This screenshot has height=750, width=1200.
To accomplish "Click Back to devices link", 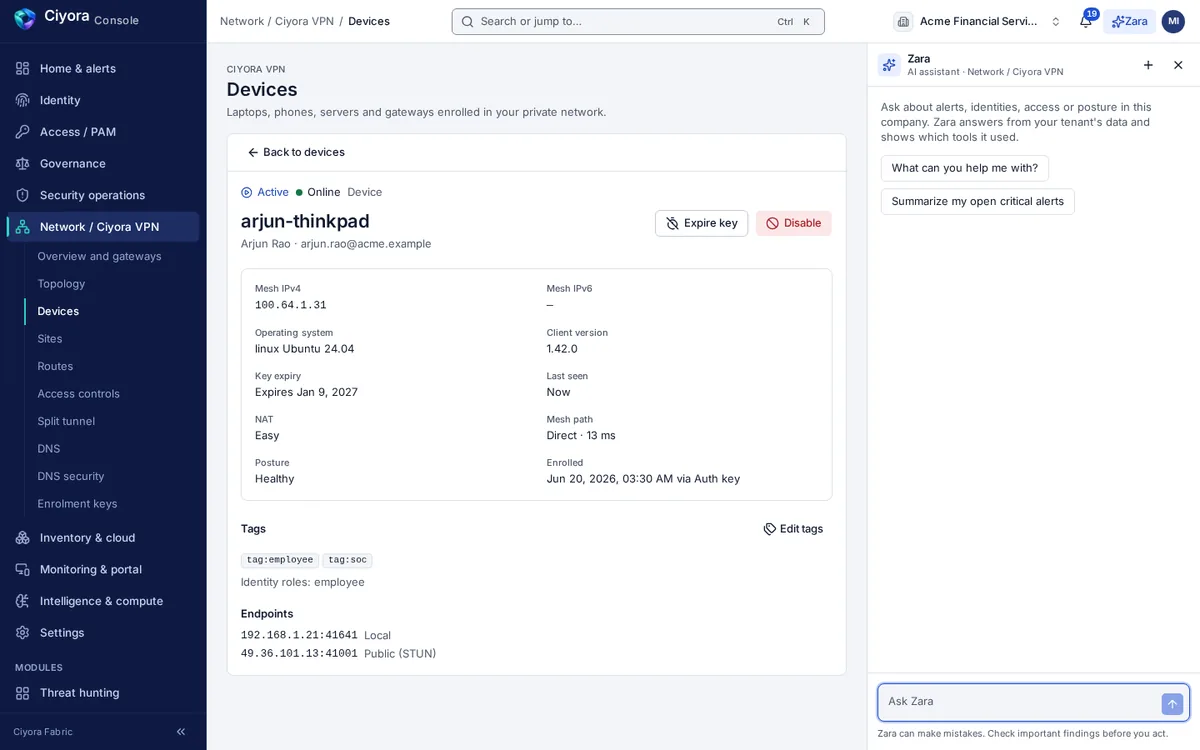I will pos(296,152).
